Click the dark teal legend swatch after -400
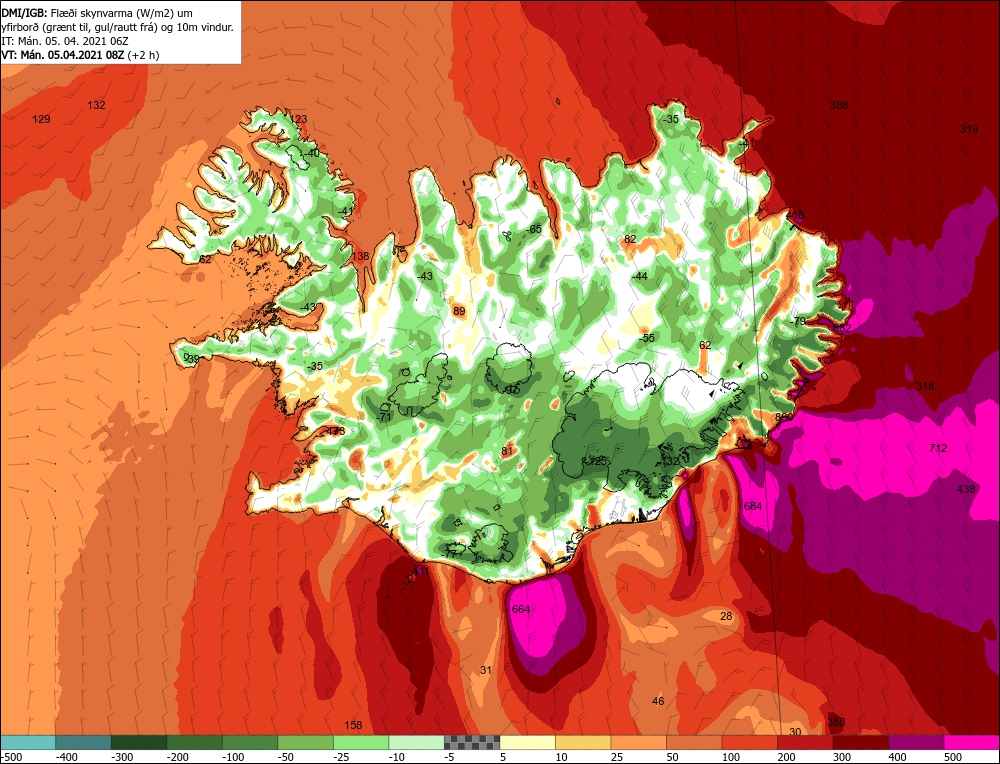This screenshot has width=1000, height=764. 84,742
